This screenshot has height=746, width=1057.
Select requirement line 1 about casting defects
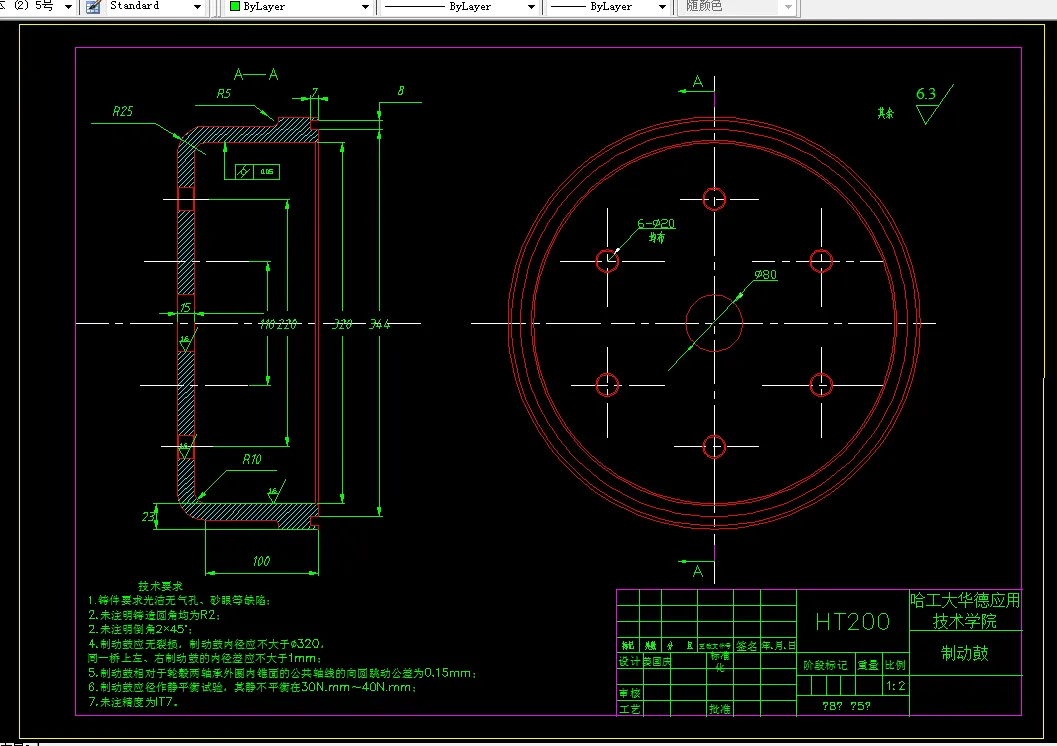pos(179,600)
